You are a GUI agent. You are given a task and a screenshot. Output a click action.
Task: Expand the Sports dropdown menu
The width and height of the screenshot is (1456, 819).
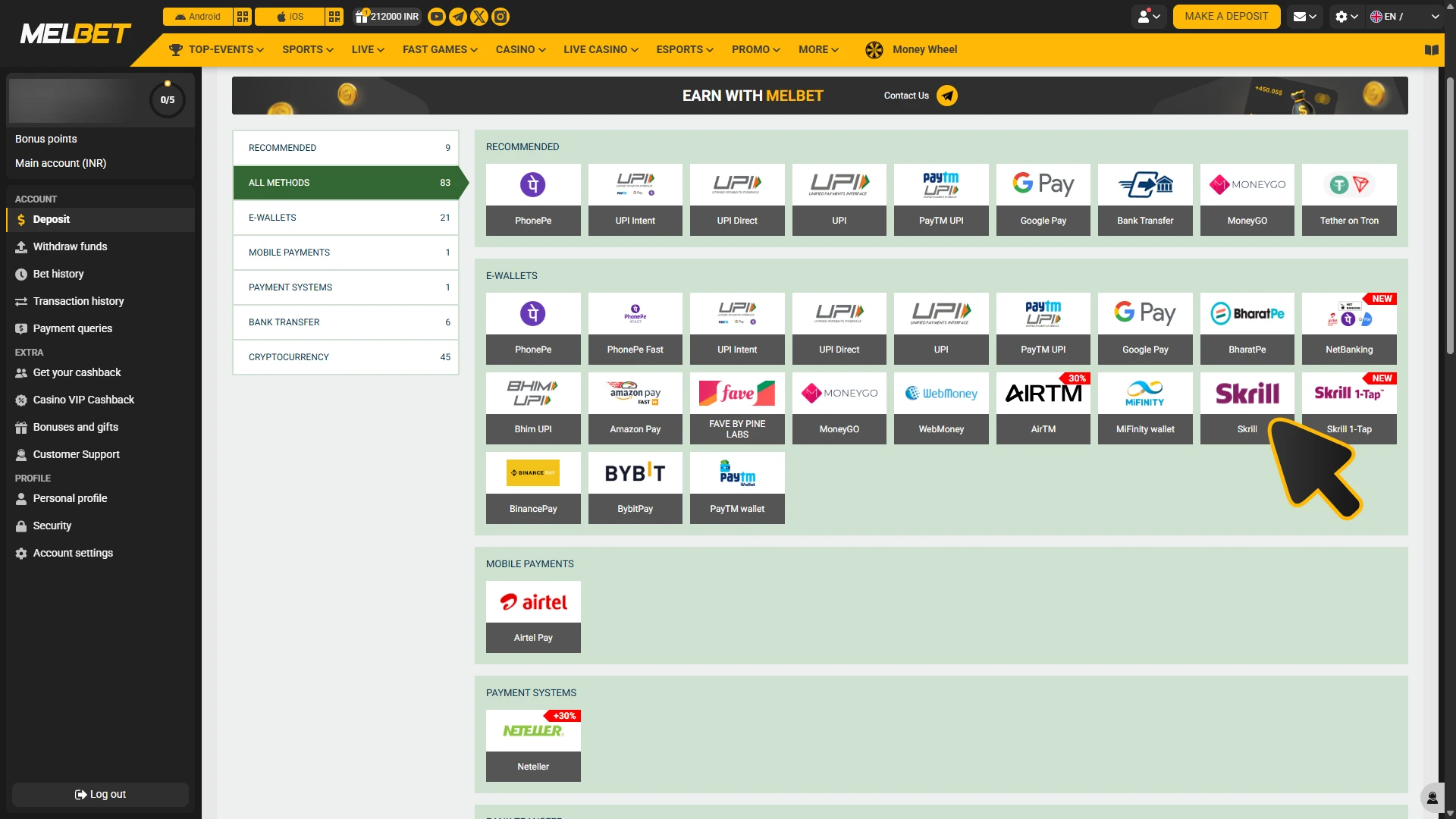pyautogui.click(x=308, y=50)
